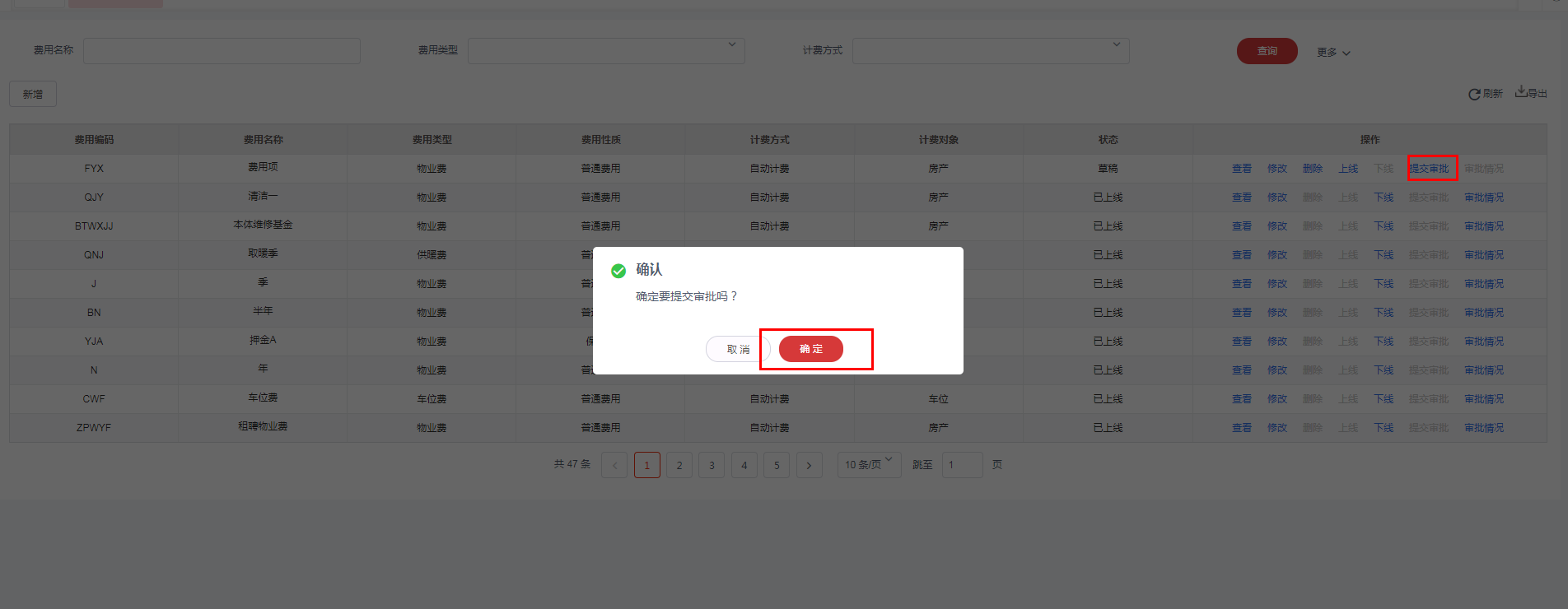The image size is (1568, 609).
Task: Click the 导出 export icon
Action: click(x=1521, y=91)
